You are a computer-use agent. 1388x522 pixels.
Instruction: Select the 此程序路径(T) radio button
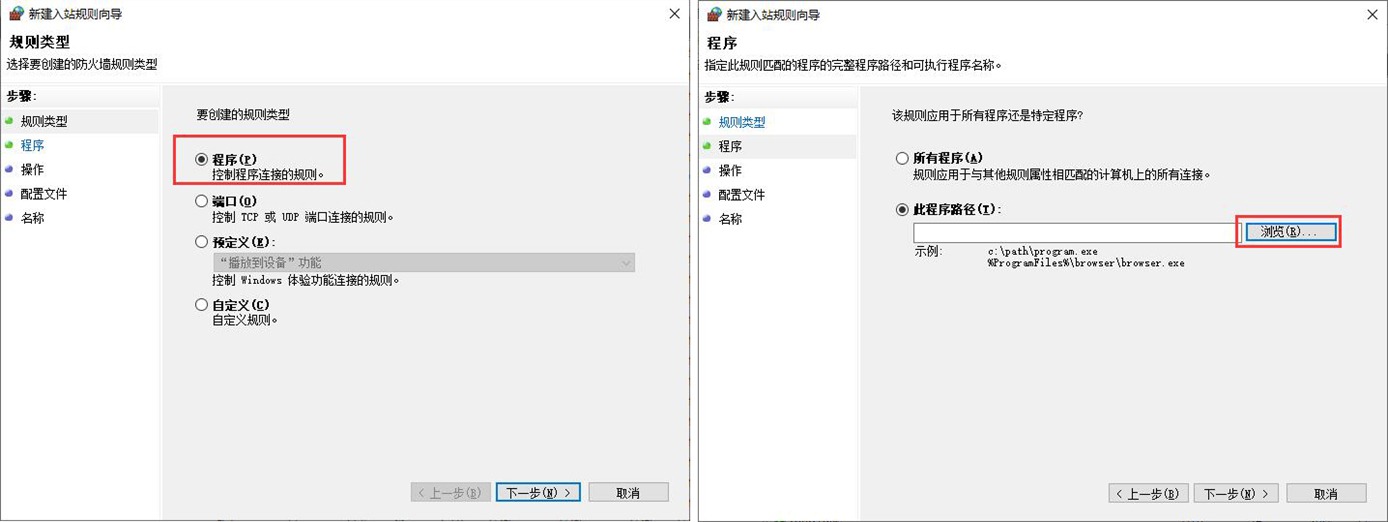click(902, 210)
